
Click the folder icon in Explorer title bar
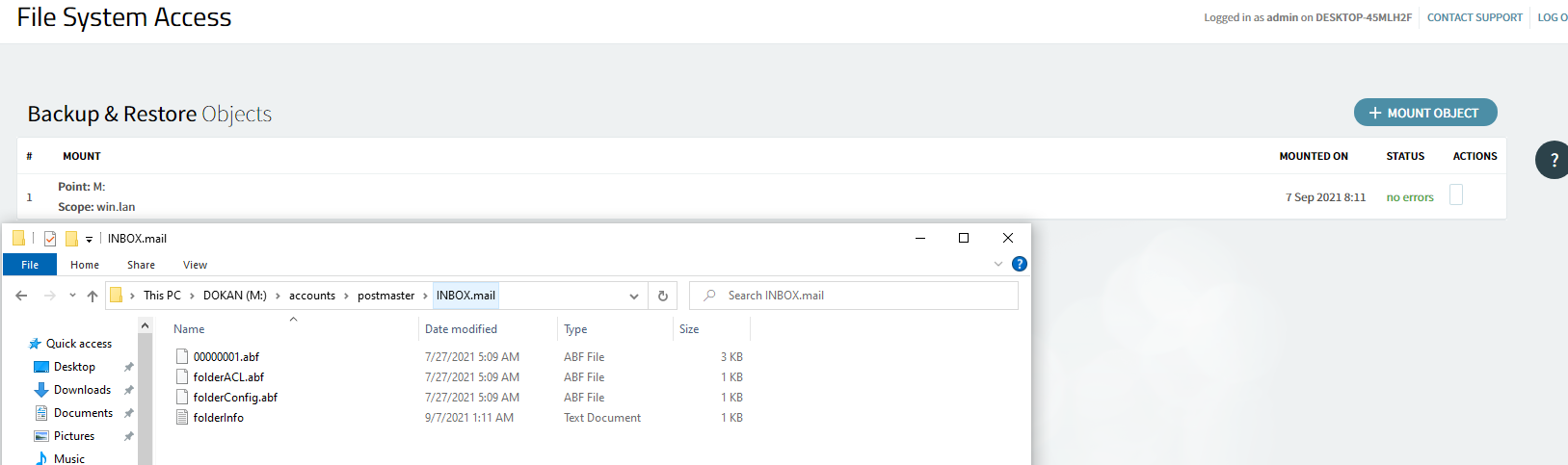18,239
